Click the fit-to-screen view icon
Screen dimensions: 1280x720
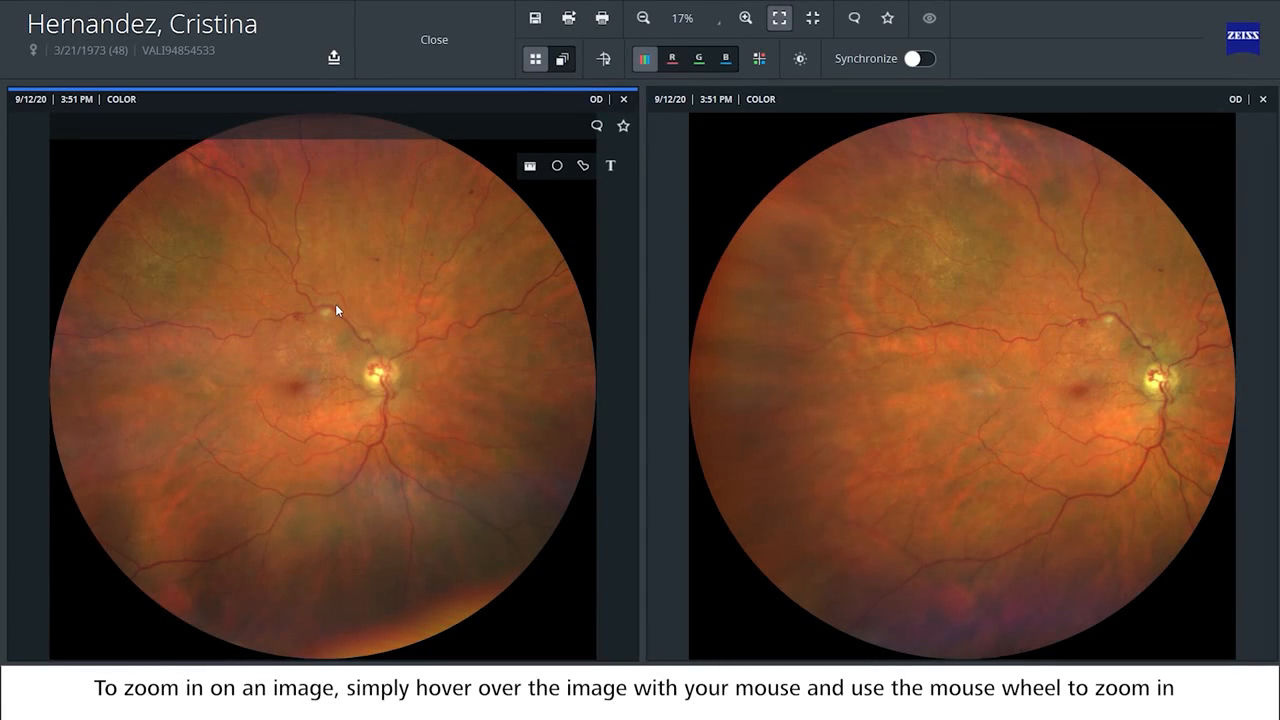[779, 18]
